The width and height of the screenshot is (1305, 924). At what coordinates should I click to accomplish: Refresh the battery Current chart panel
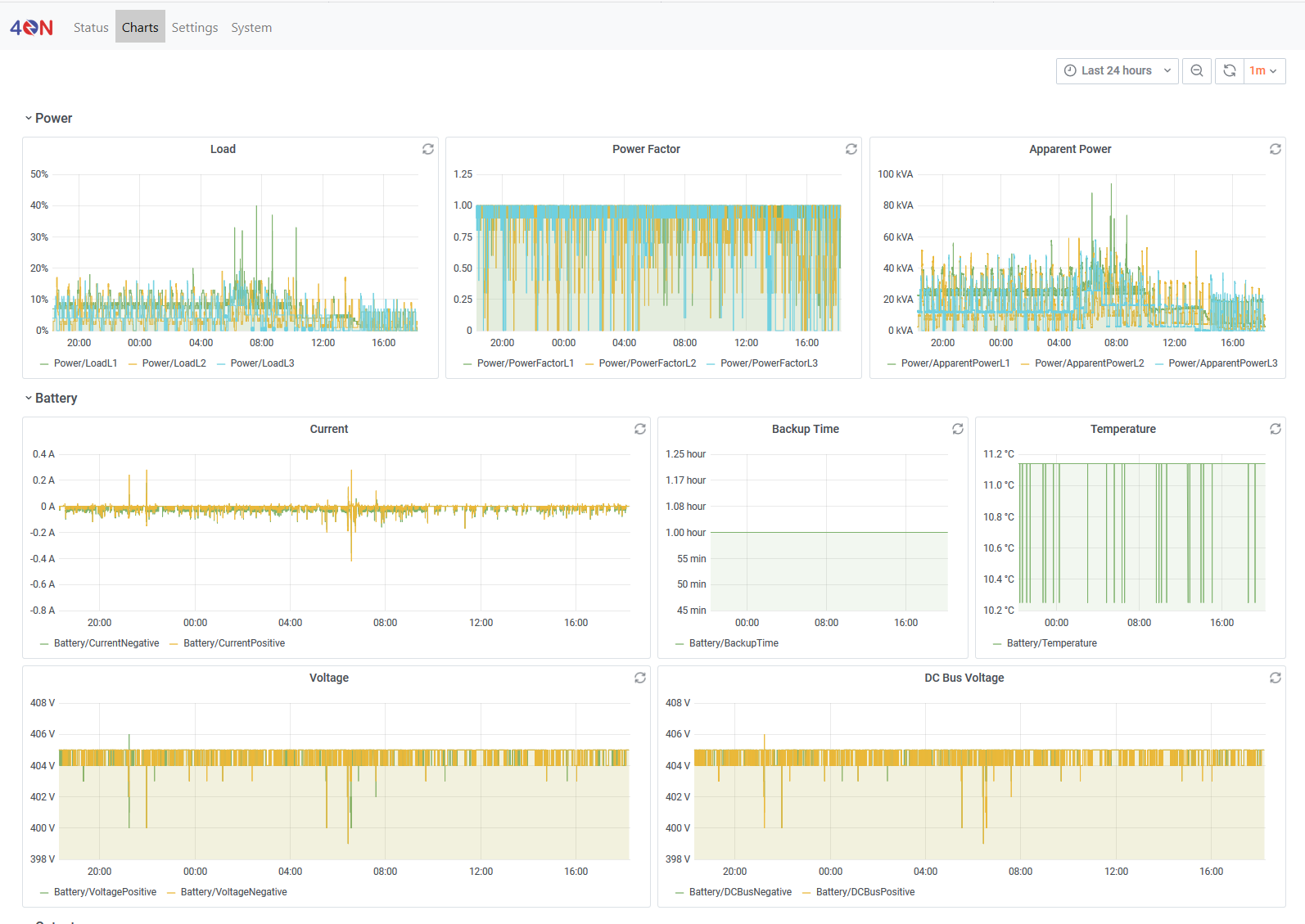[x=640, y=429]
